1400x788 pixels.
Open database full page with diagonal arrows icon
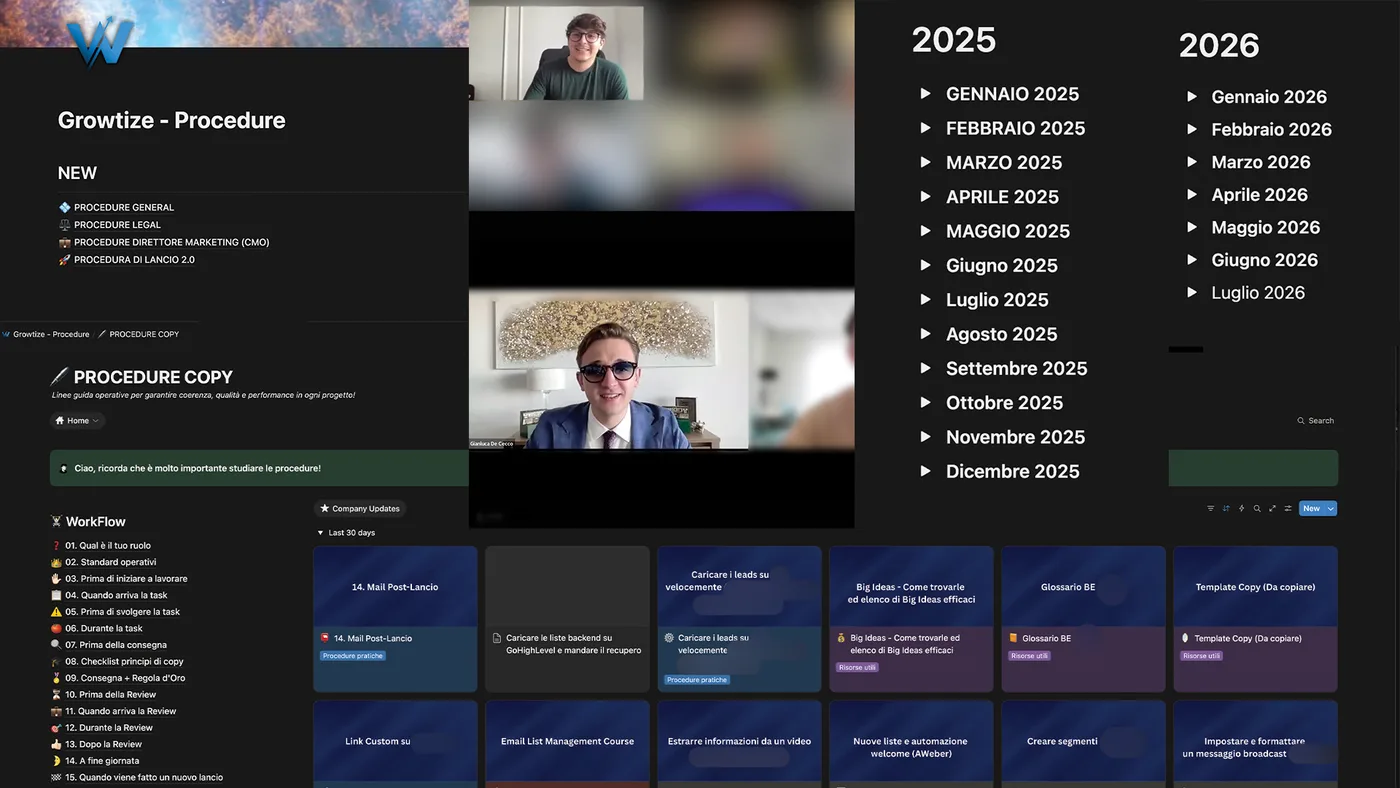(x=1272, y=509)
